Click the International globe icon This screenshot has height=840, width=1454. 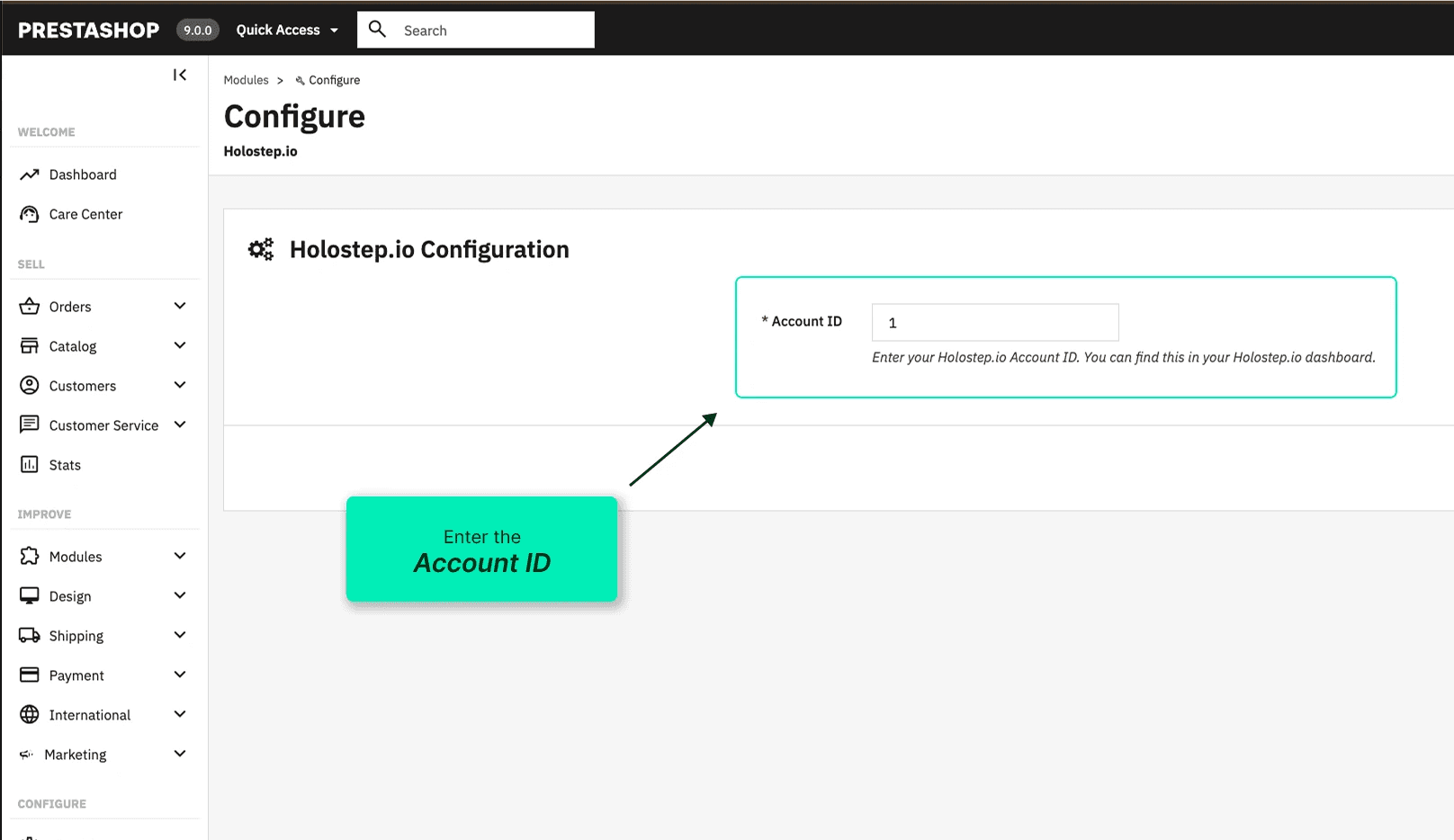pos(30,714)
